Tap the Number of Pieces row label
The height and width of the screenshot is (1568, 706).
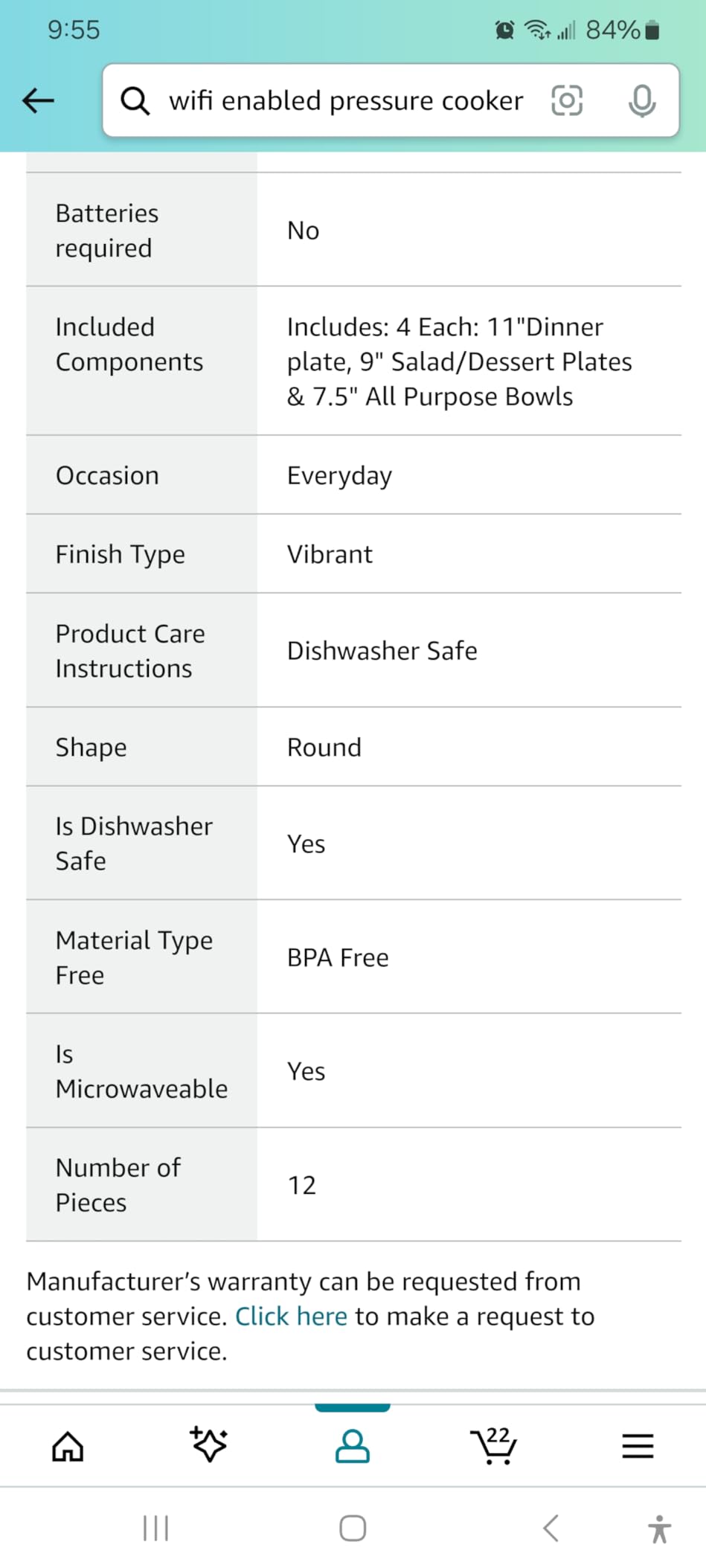pos(118,1184)
